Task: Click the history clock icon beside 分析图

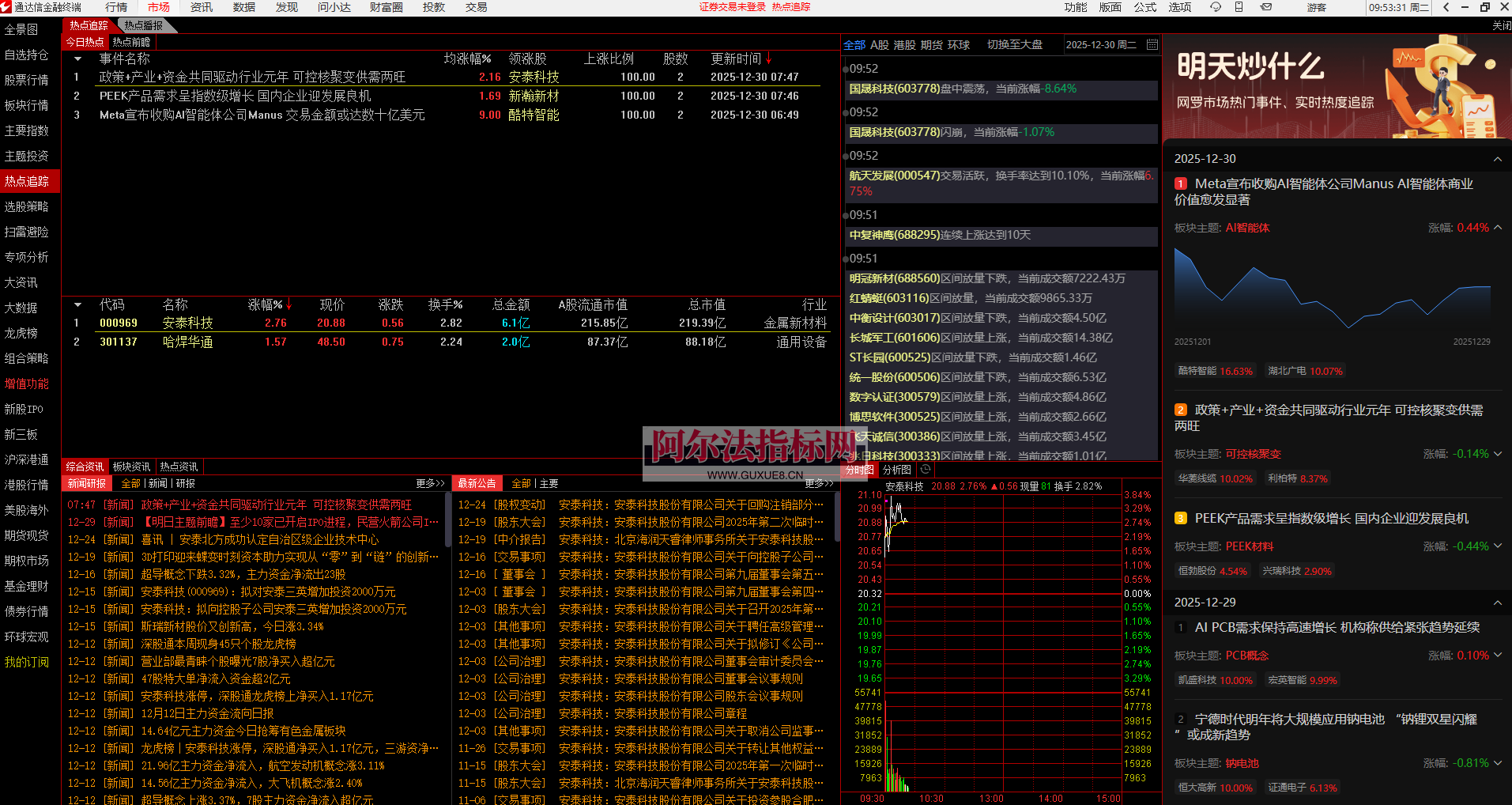Action: pyautogui.click(x=926, y=470)
